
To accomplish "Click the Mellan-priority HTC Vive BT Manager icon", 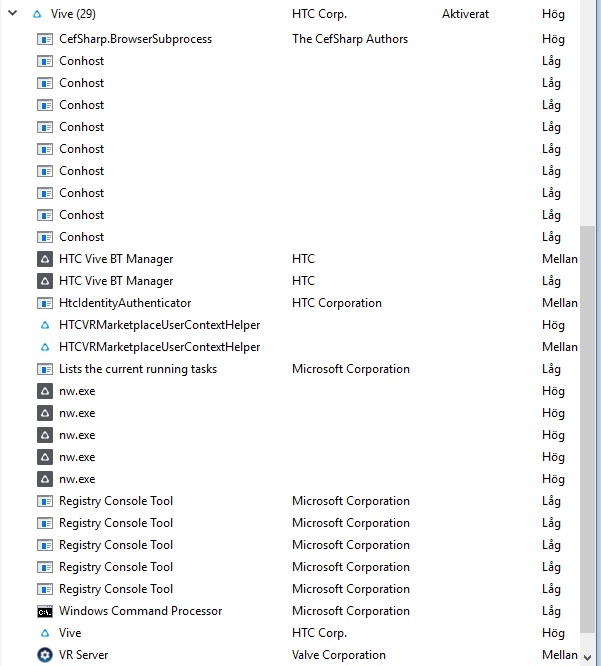I will (45, 259).
